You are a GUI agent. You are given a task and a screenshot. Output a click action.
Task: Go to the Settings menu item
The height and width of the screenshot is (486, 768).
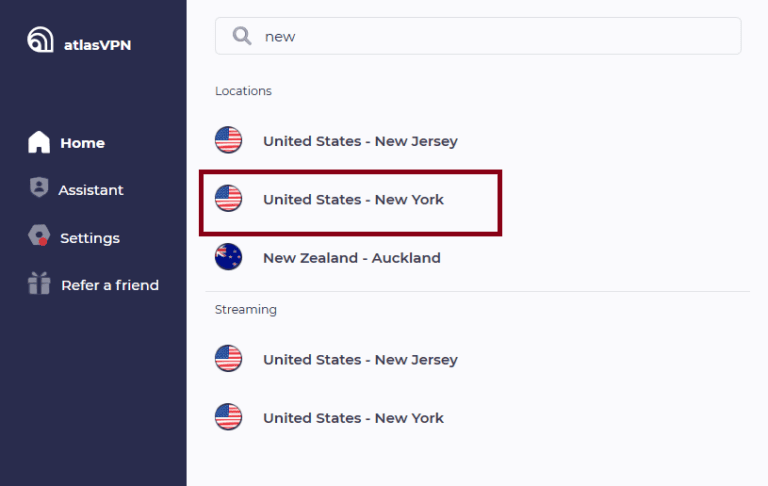90,238
